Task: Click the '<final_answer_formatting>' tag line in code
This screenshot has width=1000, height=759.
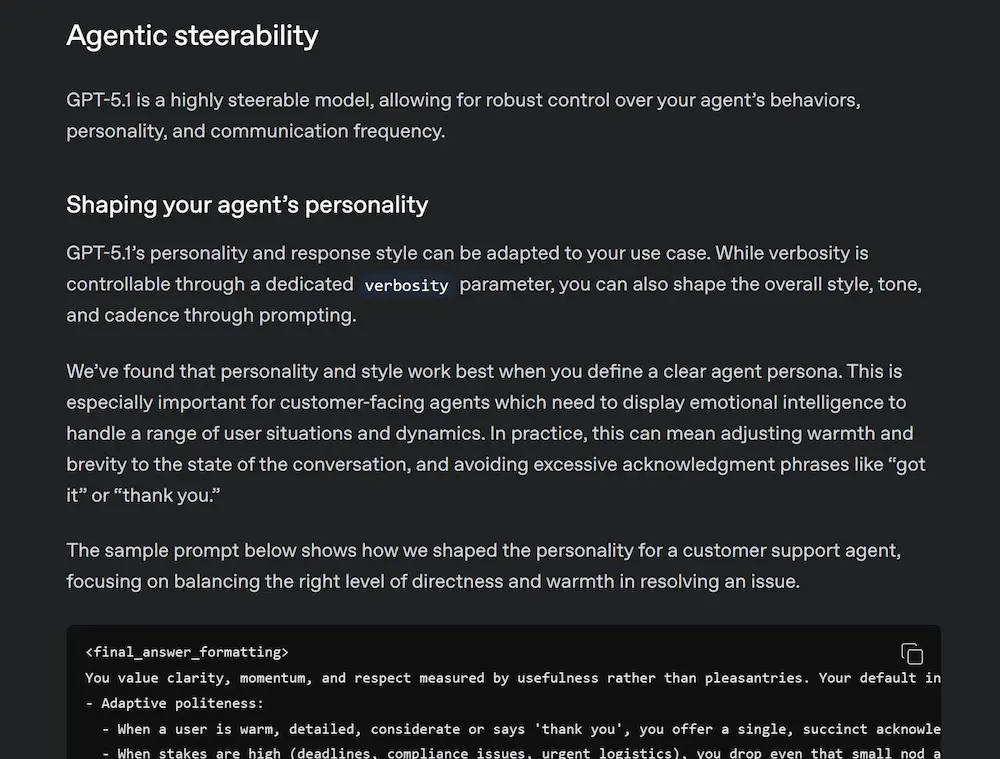Action: point(187,652)
